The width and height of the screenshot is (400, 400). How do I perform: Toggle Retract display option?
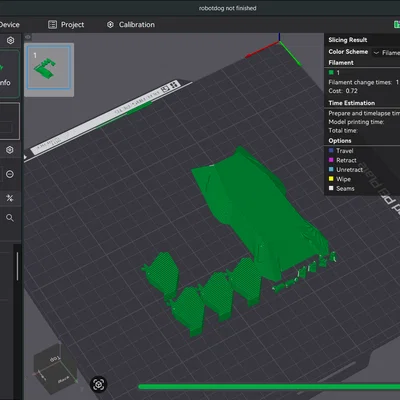(x=342, y=160)
